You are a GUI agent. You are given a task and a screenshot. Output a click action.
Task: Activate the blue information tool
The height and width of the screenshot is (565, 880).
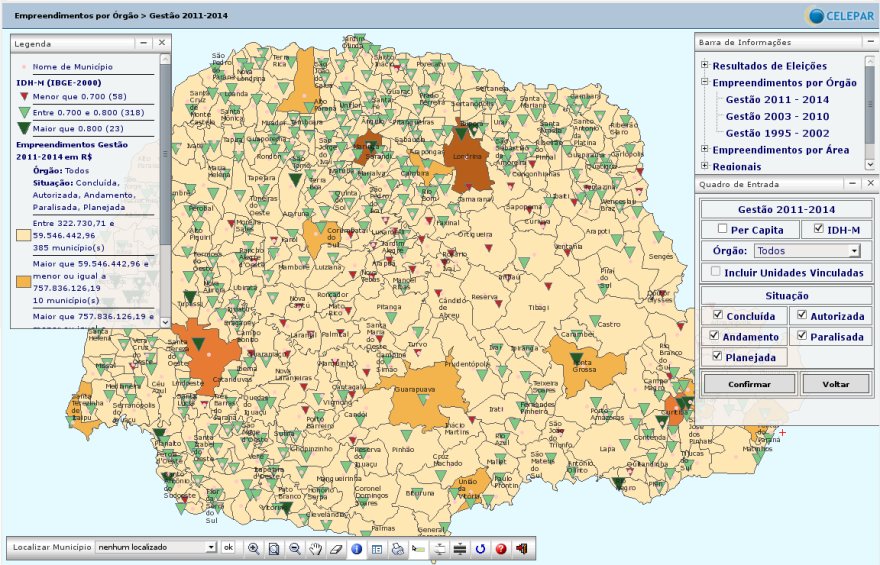click(x=356, y=548)
